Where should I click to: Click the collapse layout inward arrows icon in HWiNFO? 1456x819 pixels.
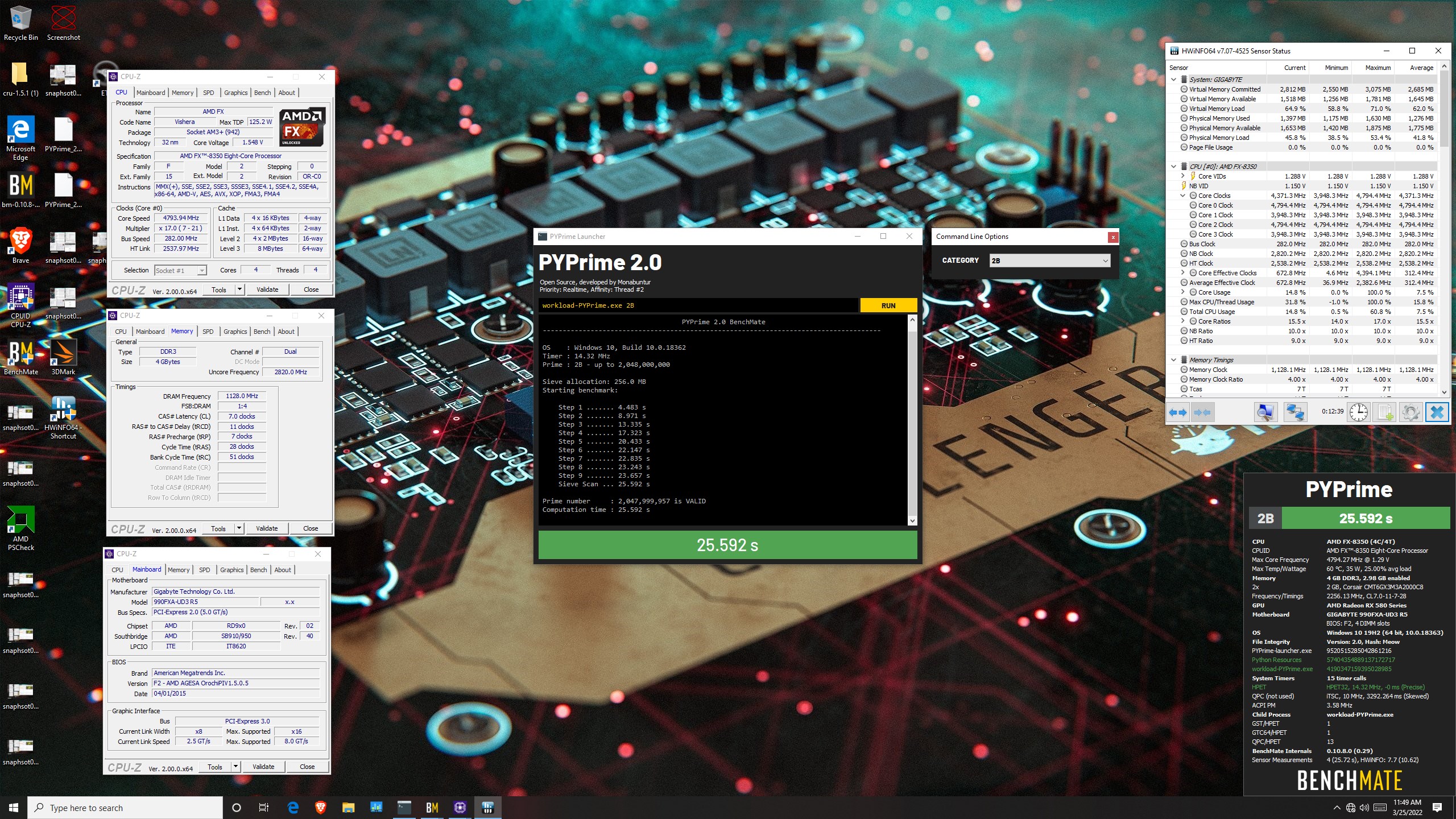point(1202,412)
